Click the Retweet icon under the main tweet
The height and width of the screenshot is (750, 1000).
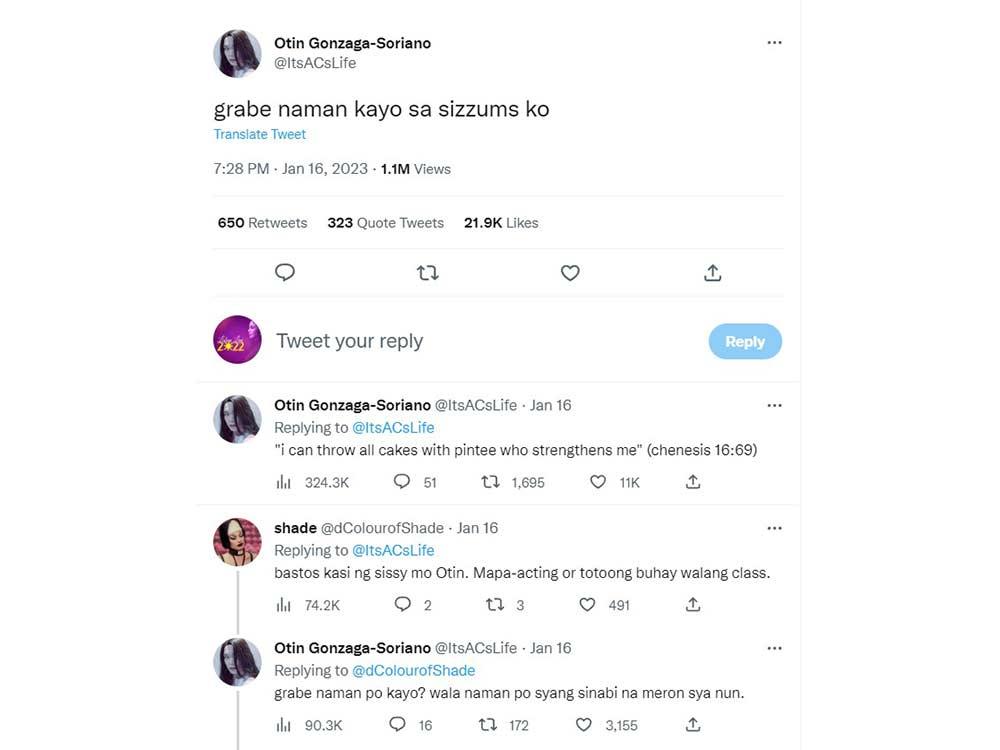(428, 271)
